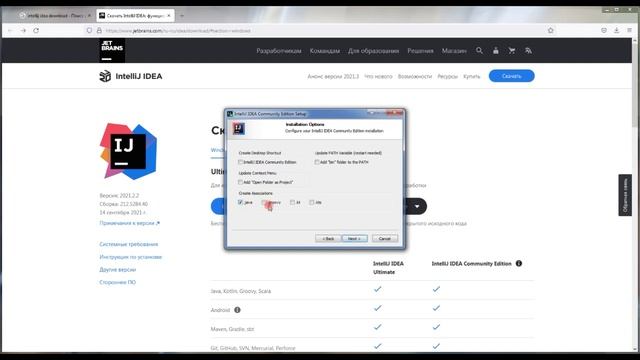Image resolution: width=640 pixels, height=360 pixels.
Task: Click Next in the setup dialog
Action: [354, 238]
